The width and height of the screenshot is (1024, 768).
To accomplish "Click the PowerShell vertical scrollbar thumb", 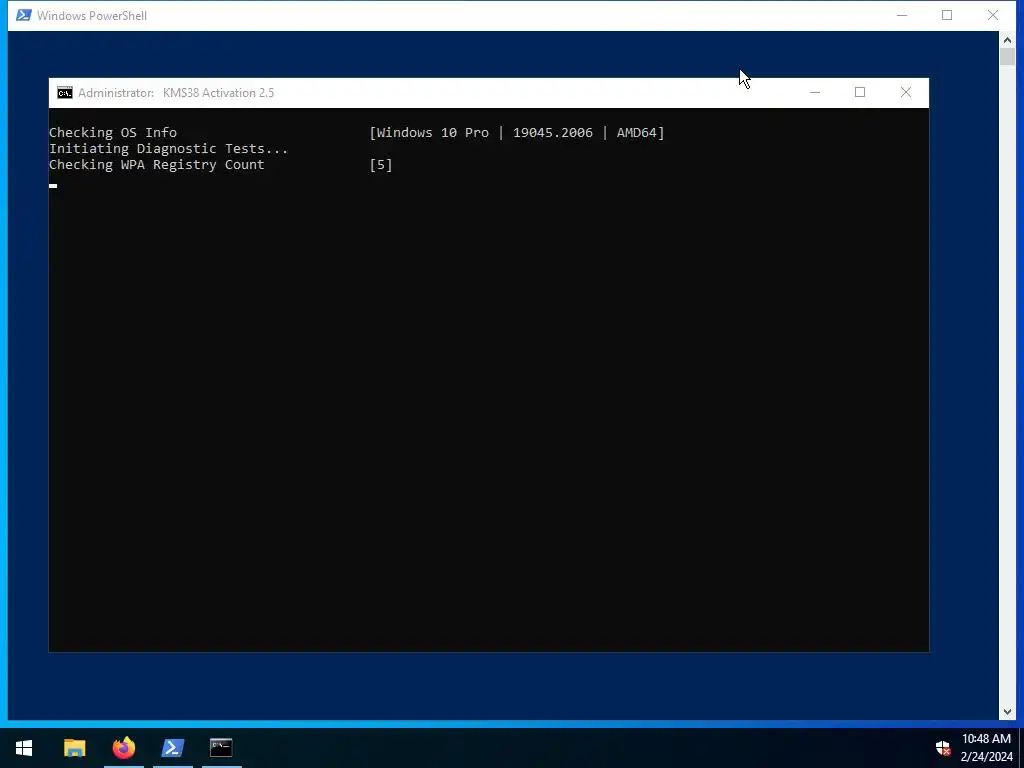I will pyautogui.click(x=1007, y=56).
